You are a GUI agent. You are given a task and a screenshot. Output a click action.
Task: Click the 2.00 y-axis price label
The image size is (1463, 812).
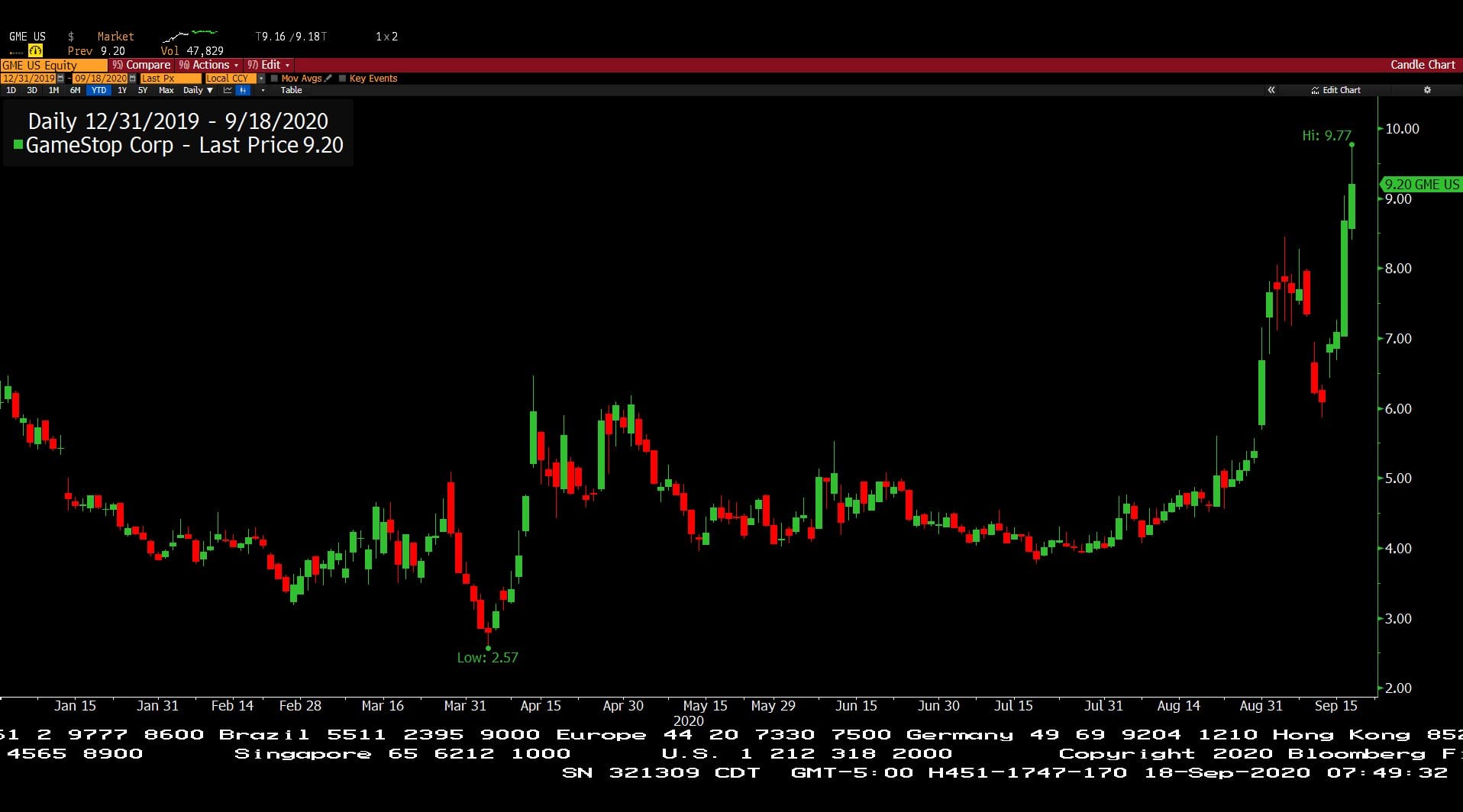(1398, 688)
